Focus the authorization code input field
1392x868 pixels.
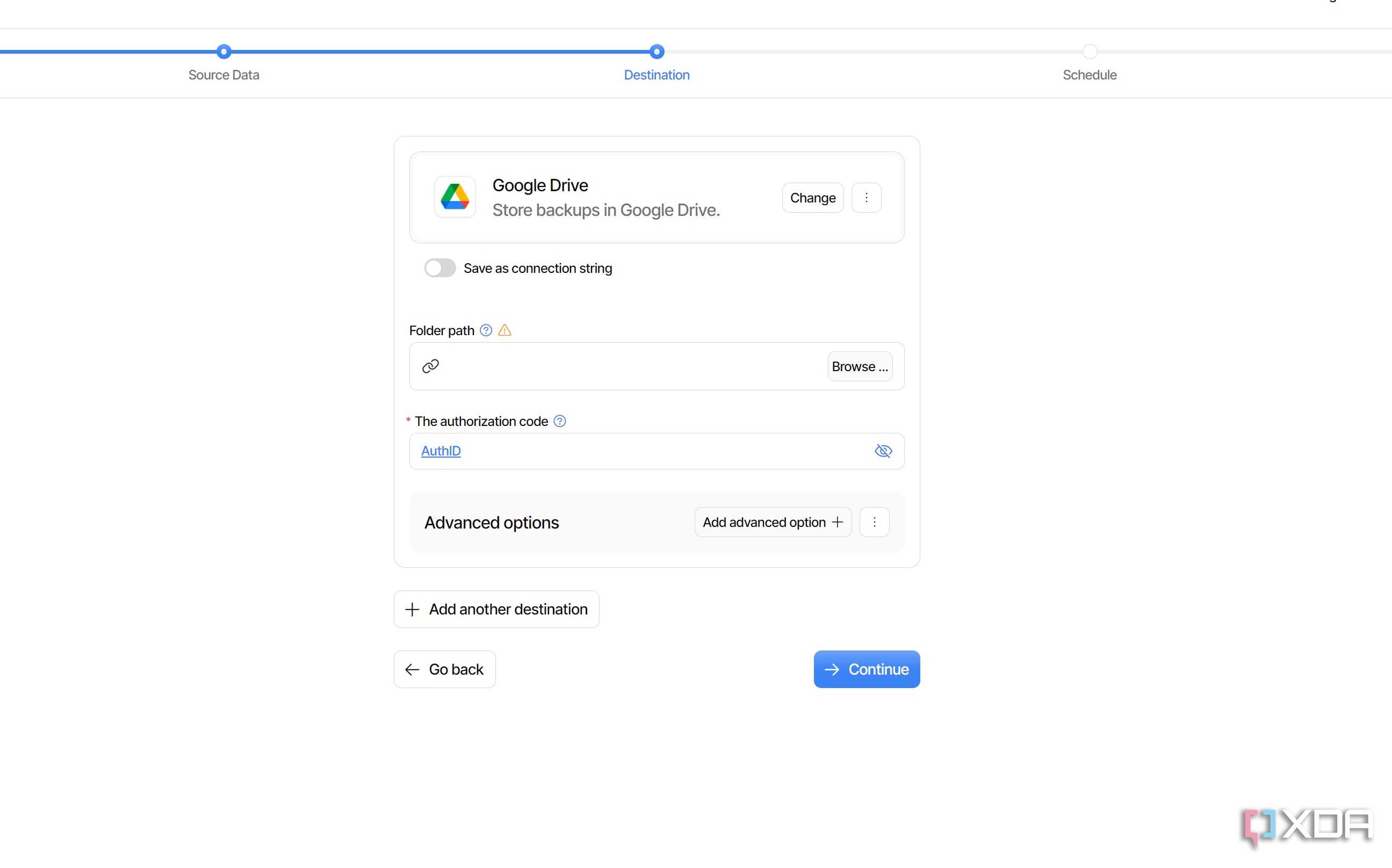tap(657, 451)
